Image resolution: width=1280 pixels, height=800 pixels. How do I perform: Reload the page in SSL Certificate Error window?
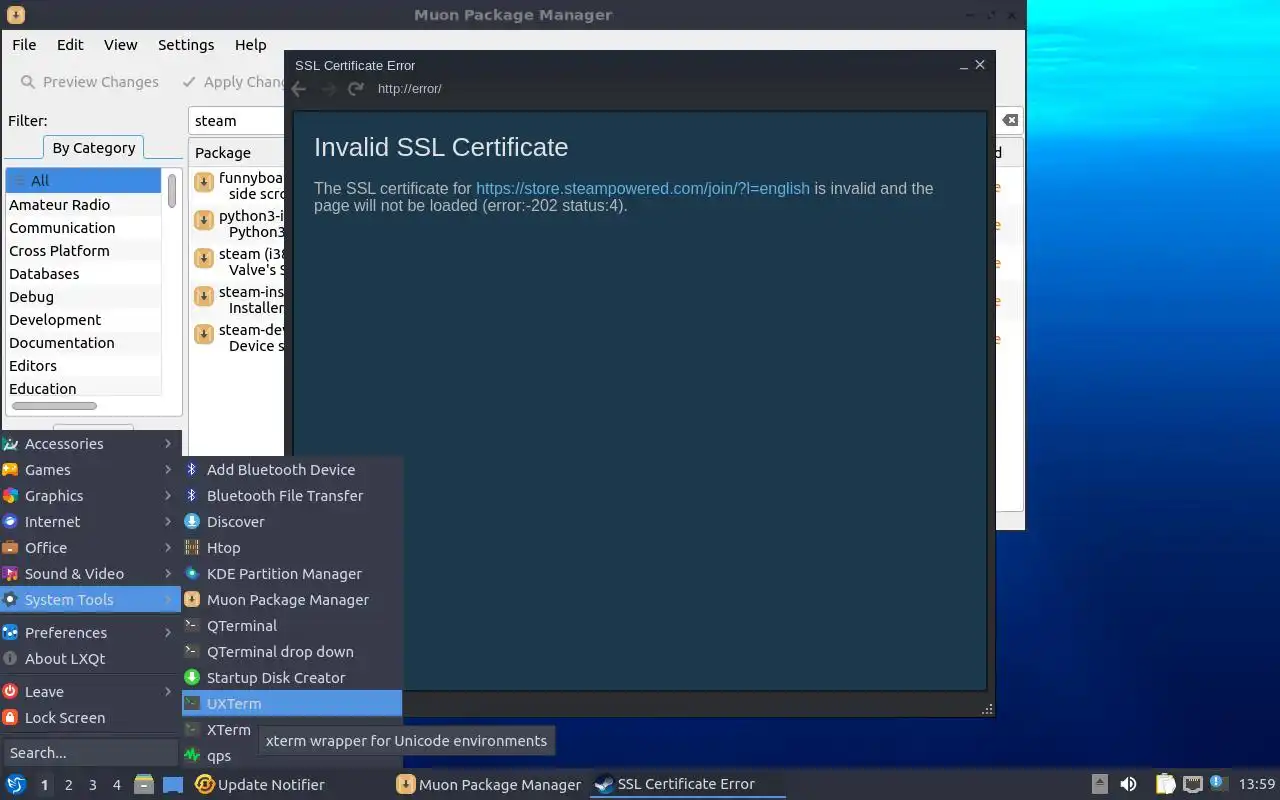356,89
